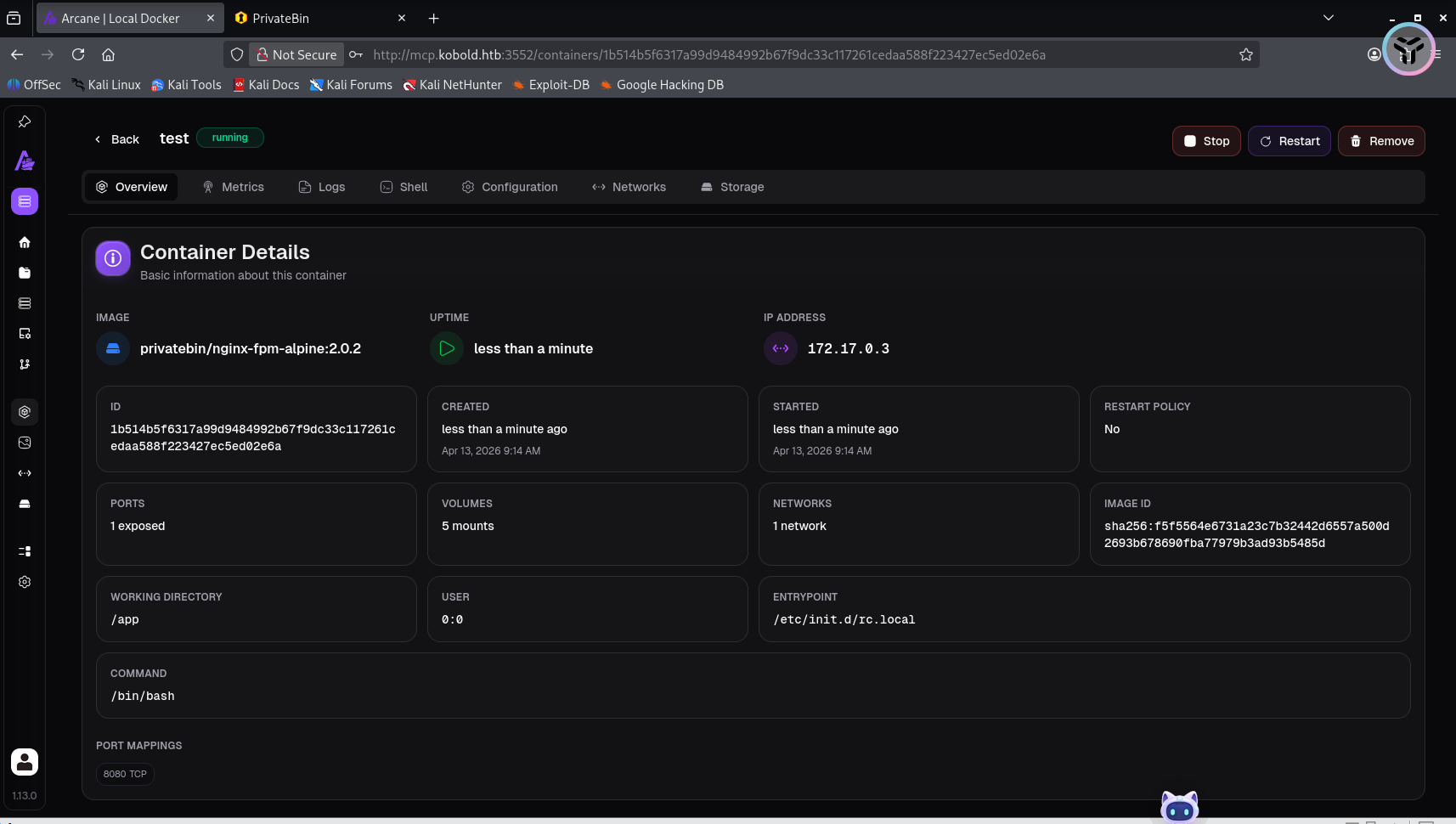Open the volumes drive icon in sidebar
Viewport: 1456px width, 824px height.
click(25, 504)
